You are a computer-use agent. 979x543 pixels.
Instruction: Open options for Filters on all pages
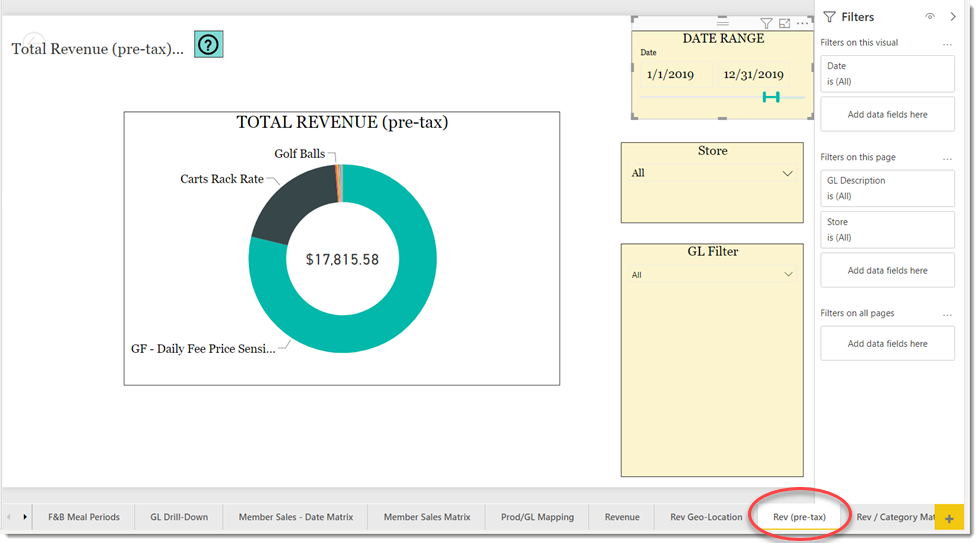pos(947,315)
